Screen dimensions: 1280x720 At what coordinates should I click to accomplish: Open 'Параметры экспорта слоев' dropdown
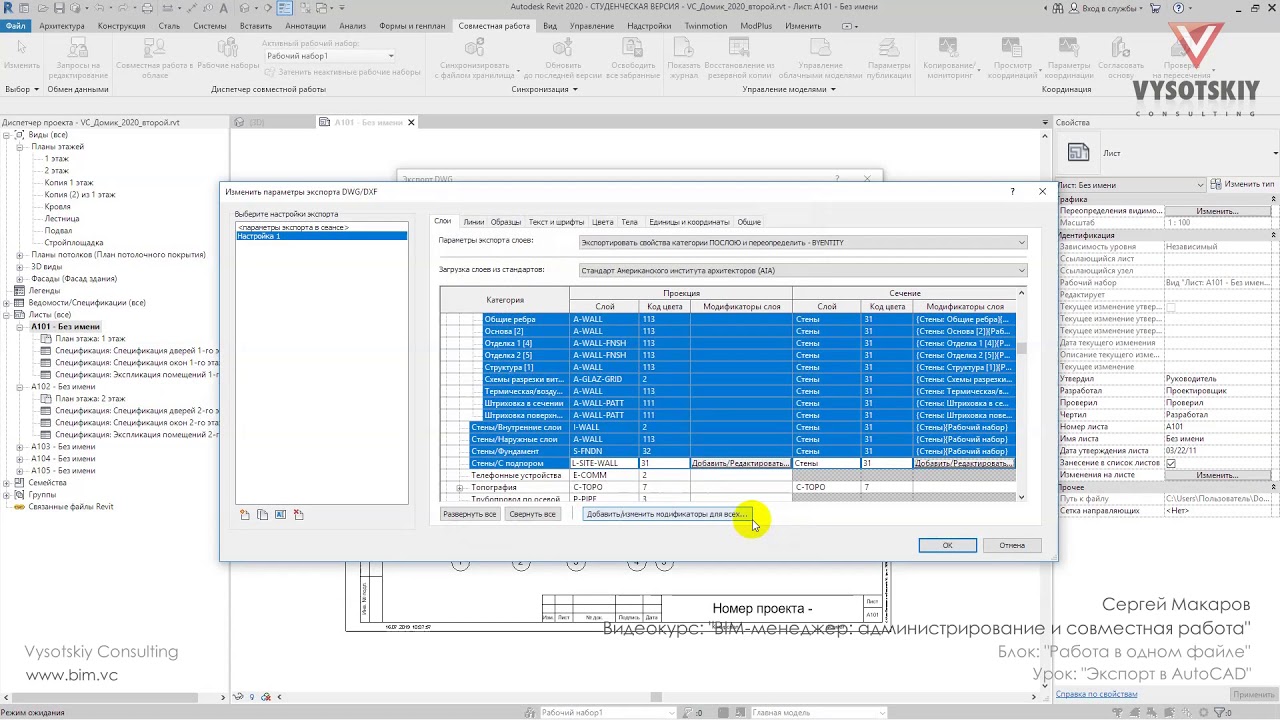tap(802, 242)
